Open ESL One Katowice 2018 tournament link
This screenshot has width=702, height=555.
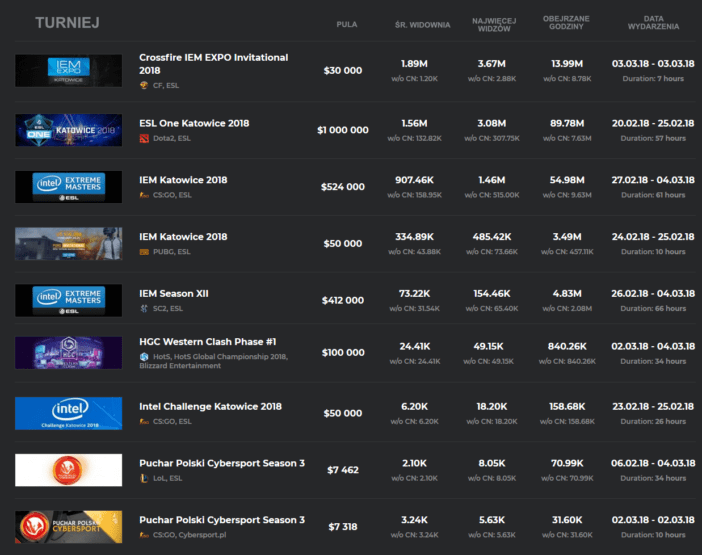coord(194,123)
